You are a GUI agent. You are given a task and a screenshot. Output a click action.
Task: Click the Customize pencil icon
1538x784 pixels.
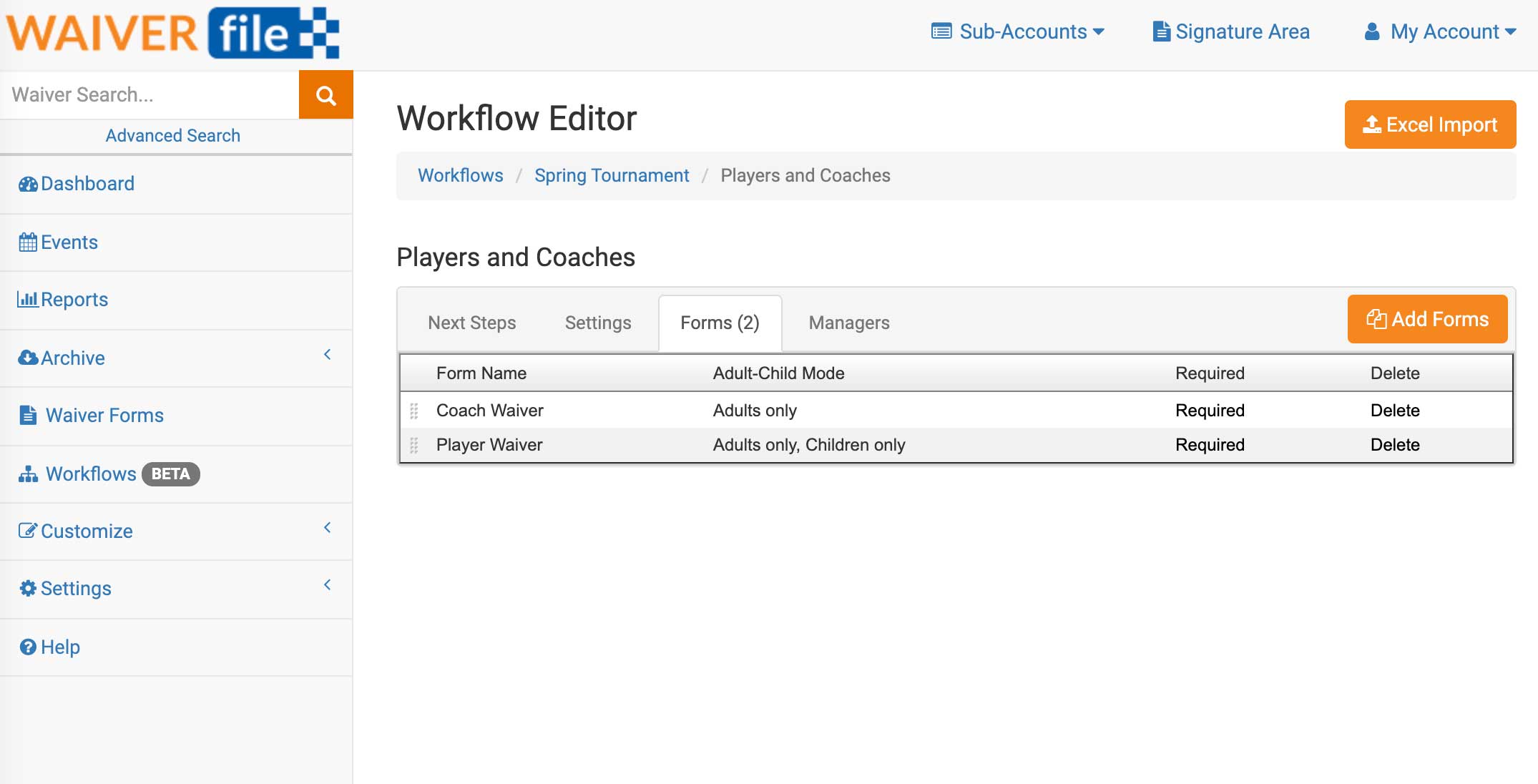pyautogui.click(x=27, y=531)
